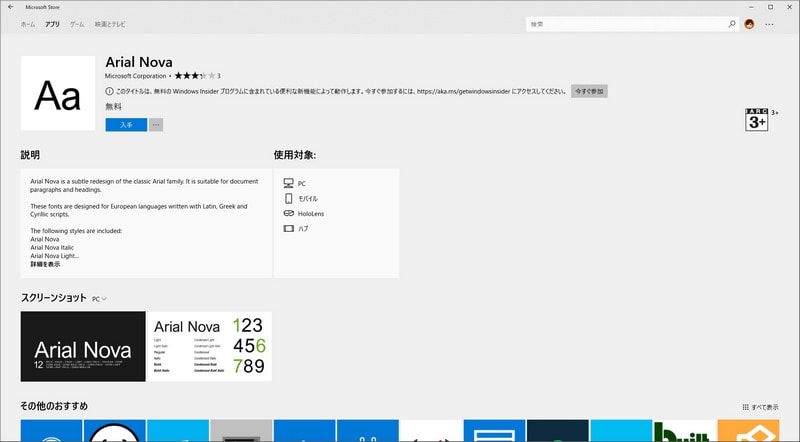The width and height of the screenshot is (800, 442).
Task: Switch to the アプリ tab
Action: [52, 24]
